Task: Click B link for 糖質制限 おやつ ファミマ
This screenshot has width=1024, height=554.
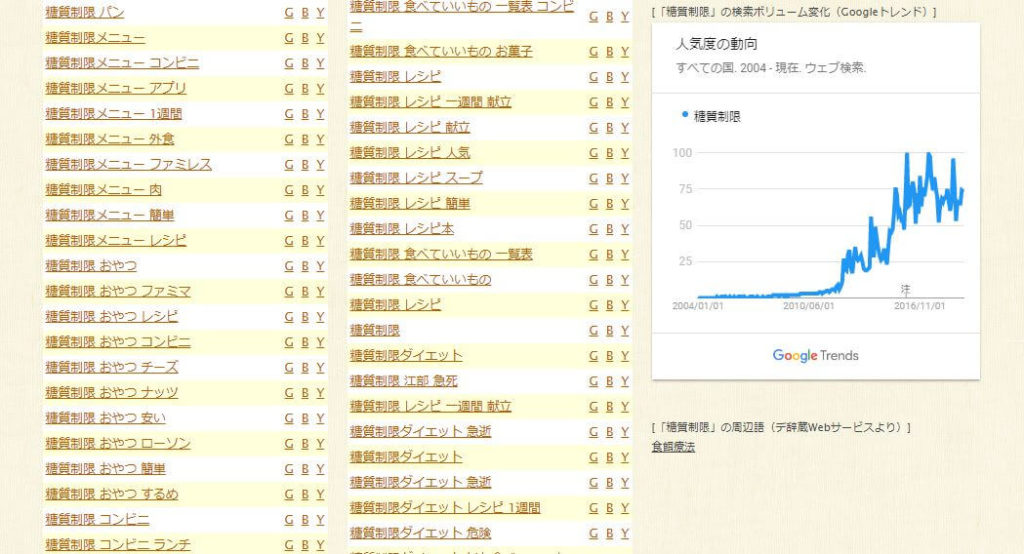Action: 305,292
